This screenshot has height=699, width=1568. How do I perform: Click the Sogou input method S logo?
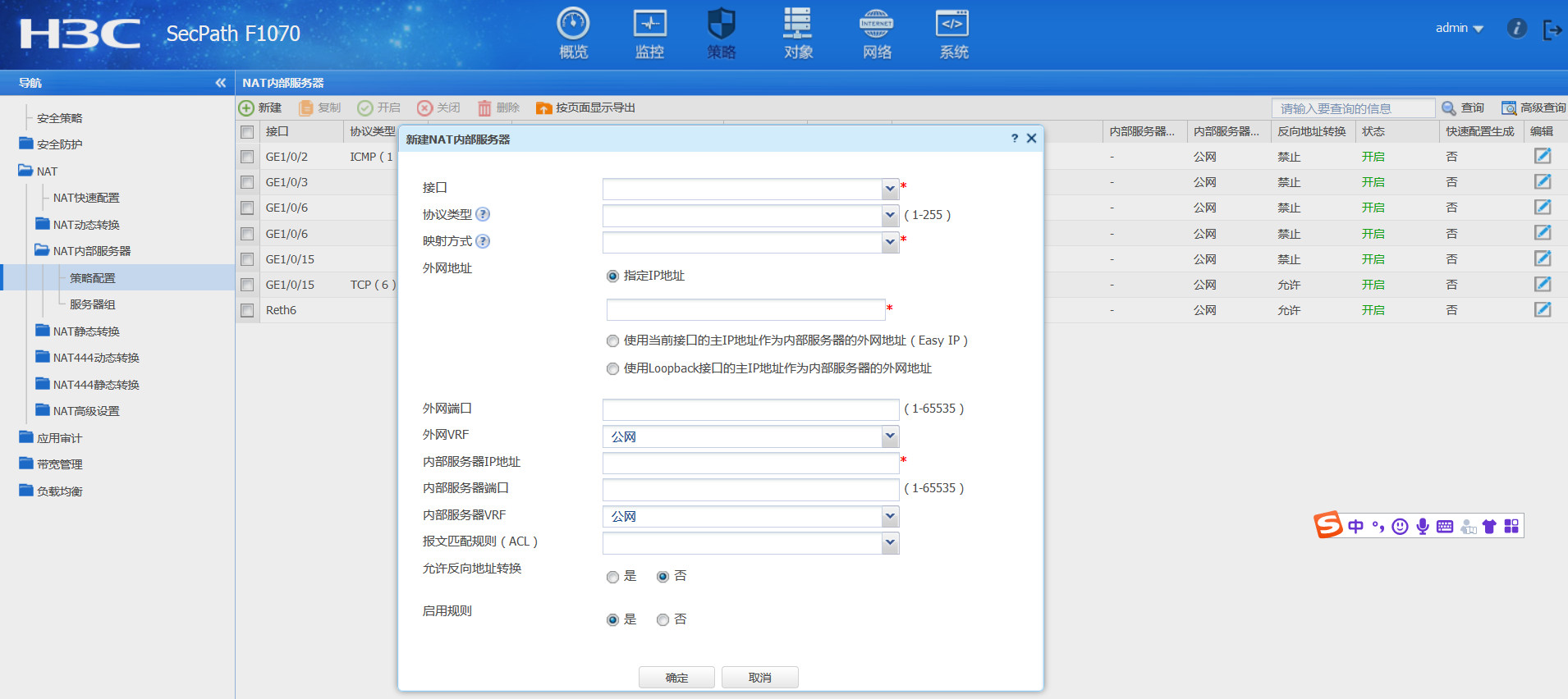click(1327, 525)
